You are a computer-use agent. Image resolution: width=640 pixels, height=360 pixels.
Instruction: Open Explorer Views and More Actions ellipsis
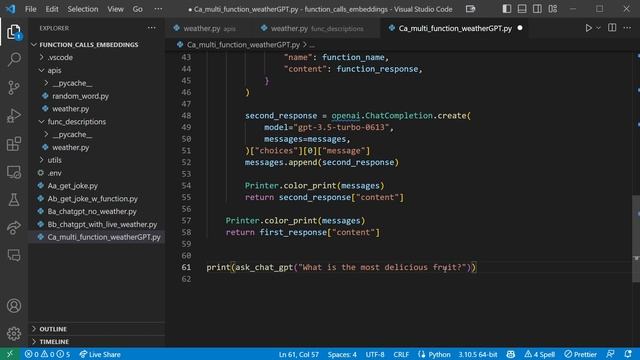tap(151, 28)
